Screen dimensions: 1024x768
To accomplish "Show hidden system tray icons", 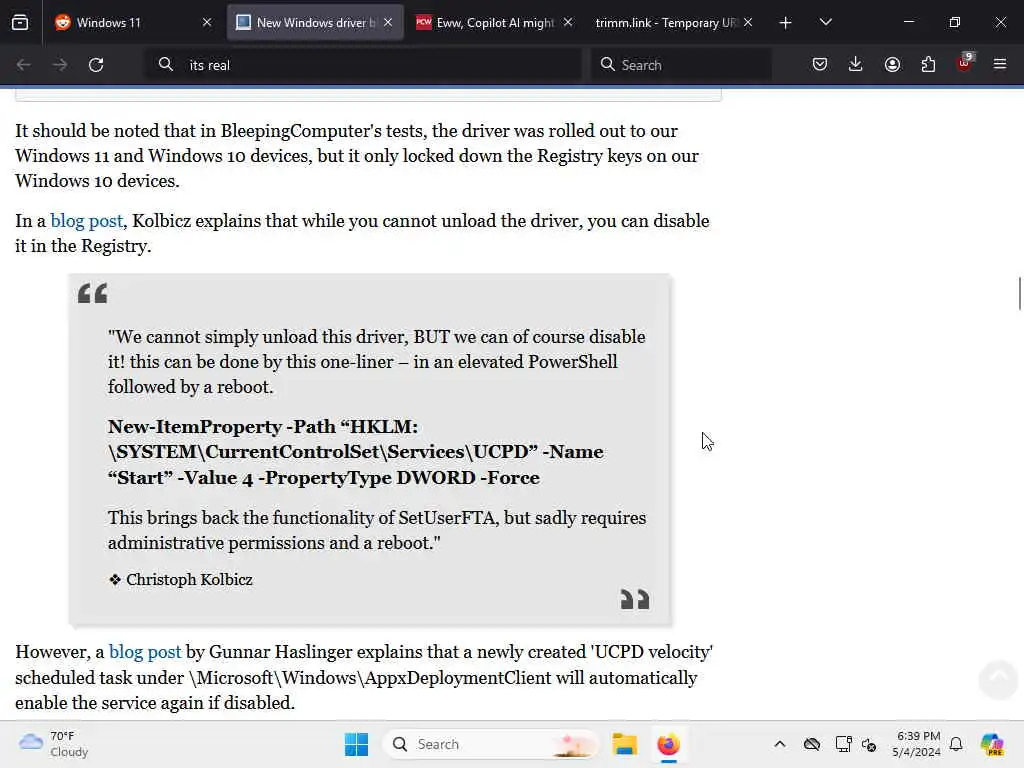I will click(x=780, y=744).
